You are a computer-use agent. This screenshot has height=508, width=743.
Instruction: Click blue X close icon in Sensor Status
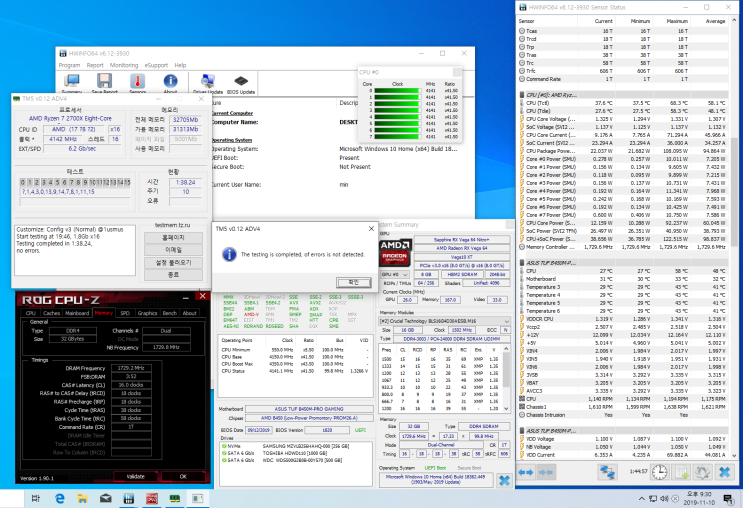(x=724, y=472)
